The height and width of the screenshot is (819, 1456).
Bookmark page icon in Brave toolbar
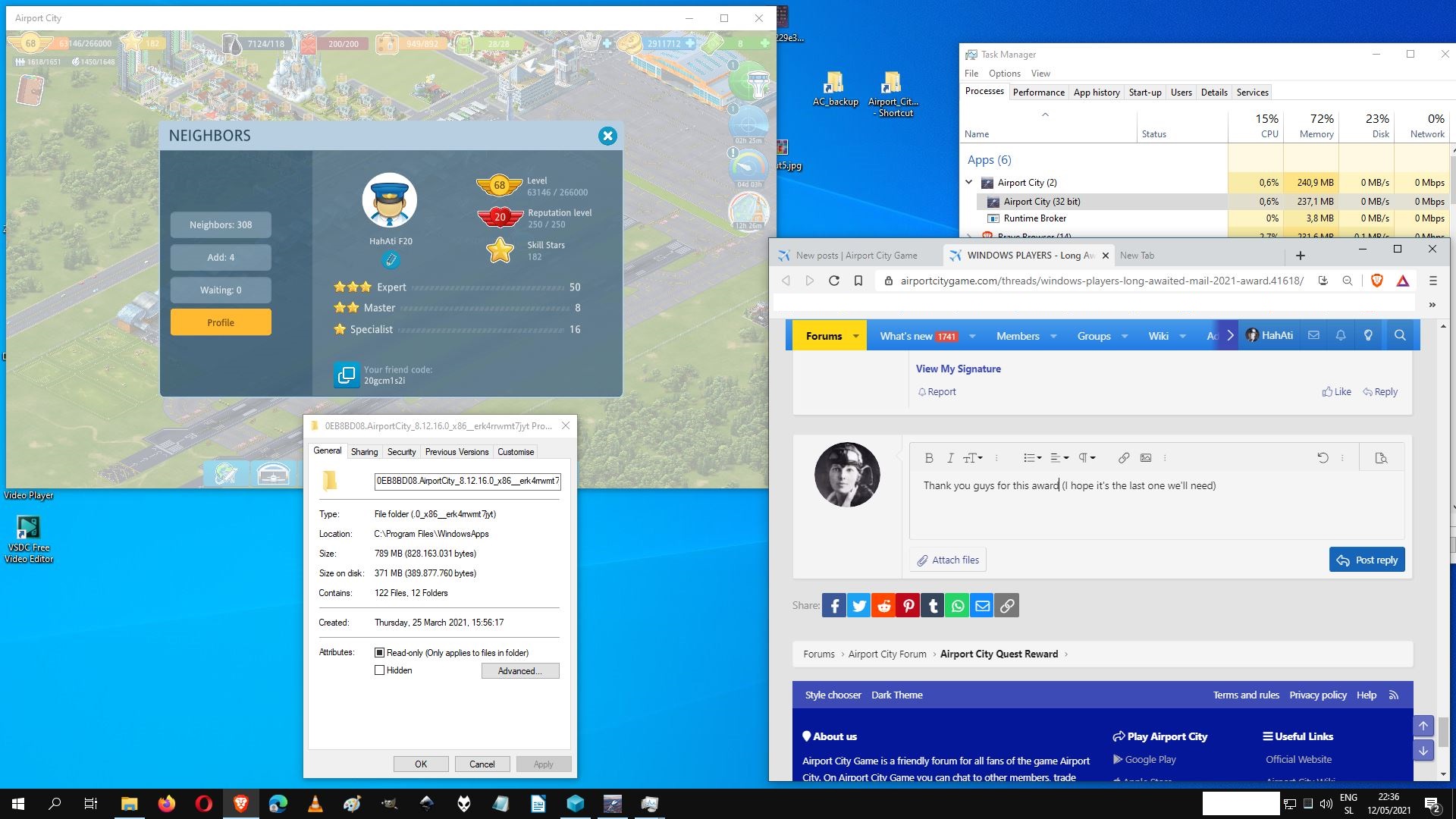pos(858,281)
